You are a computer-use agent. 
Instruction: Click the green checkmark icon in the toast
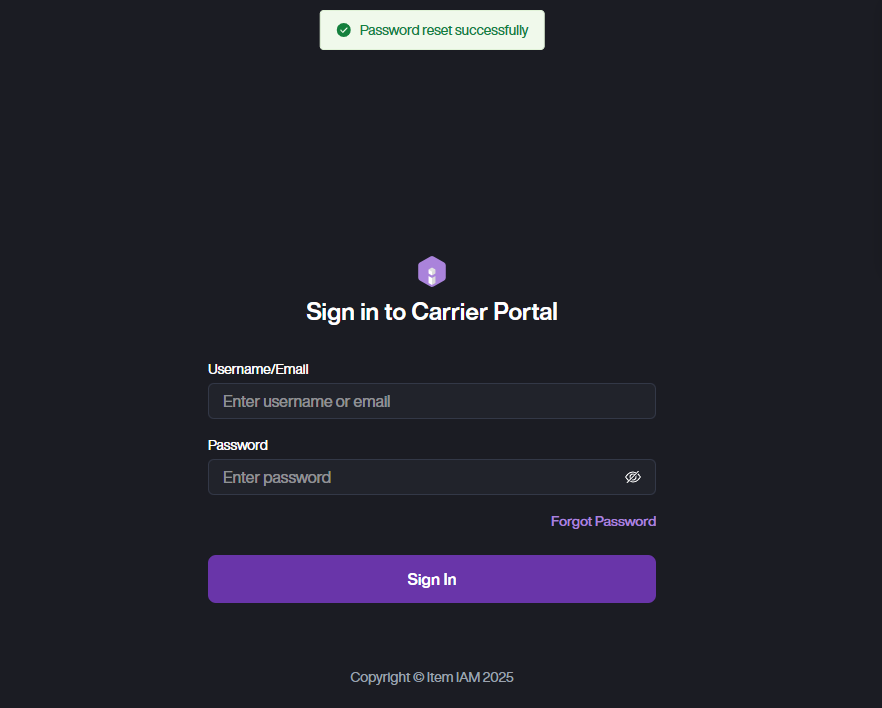pyautogui.click(x=344, y=30)
